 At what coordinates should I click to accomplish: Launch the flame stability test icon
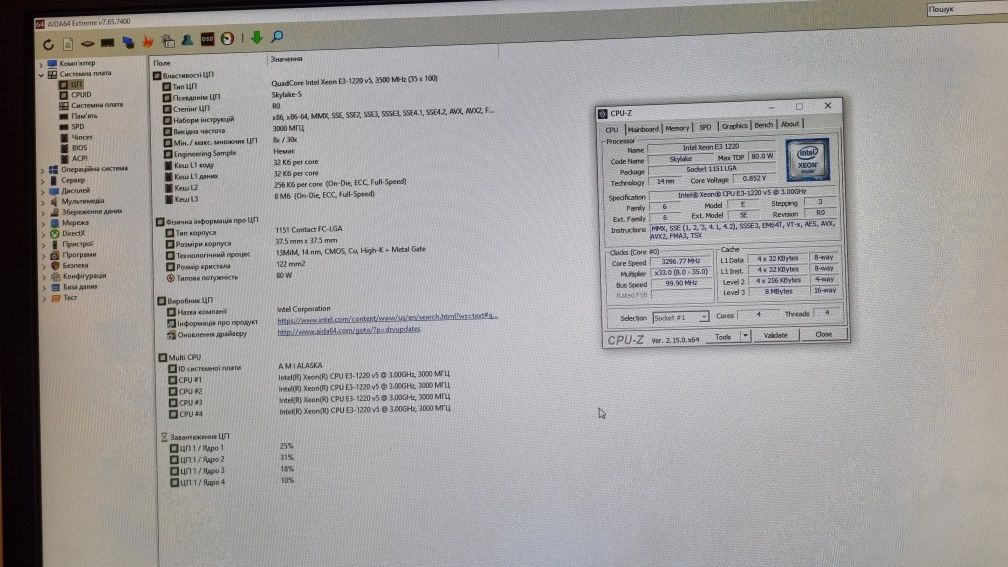click(148, 42)
